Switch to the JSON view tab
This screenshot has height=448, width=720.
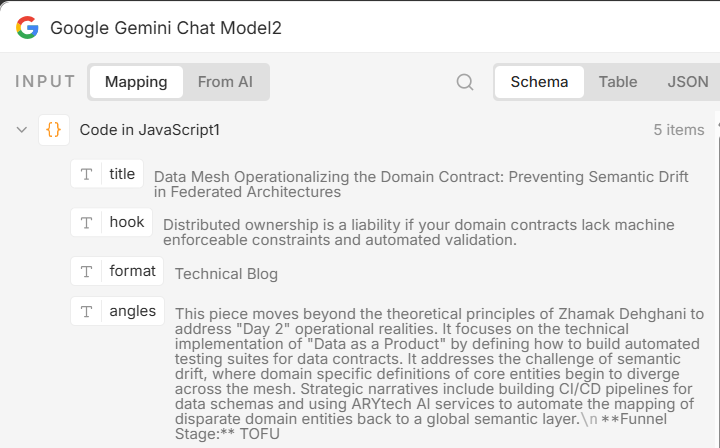pos(688,82)
